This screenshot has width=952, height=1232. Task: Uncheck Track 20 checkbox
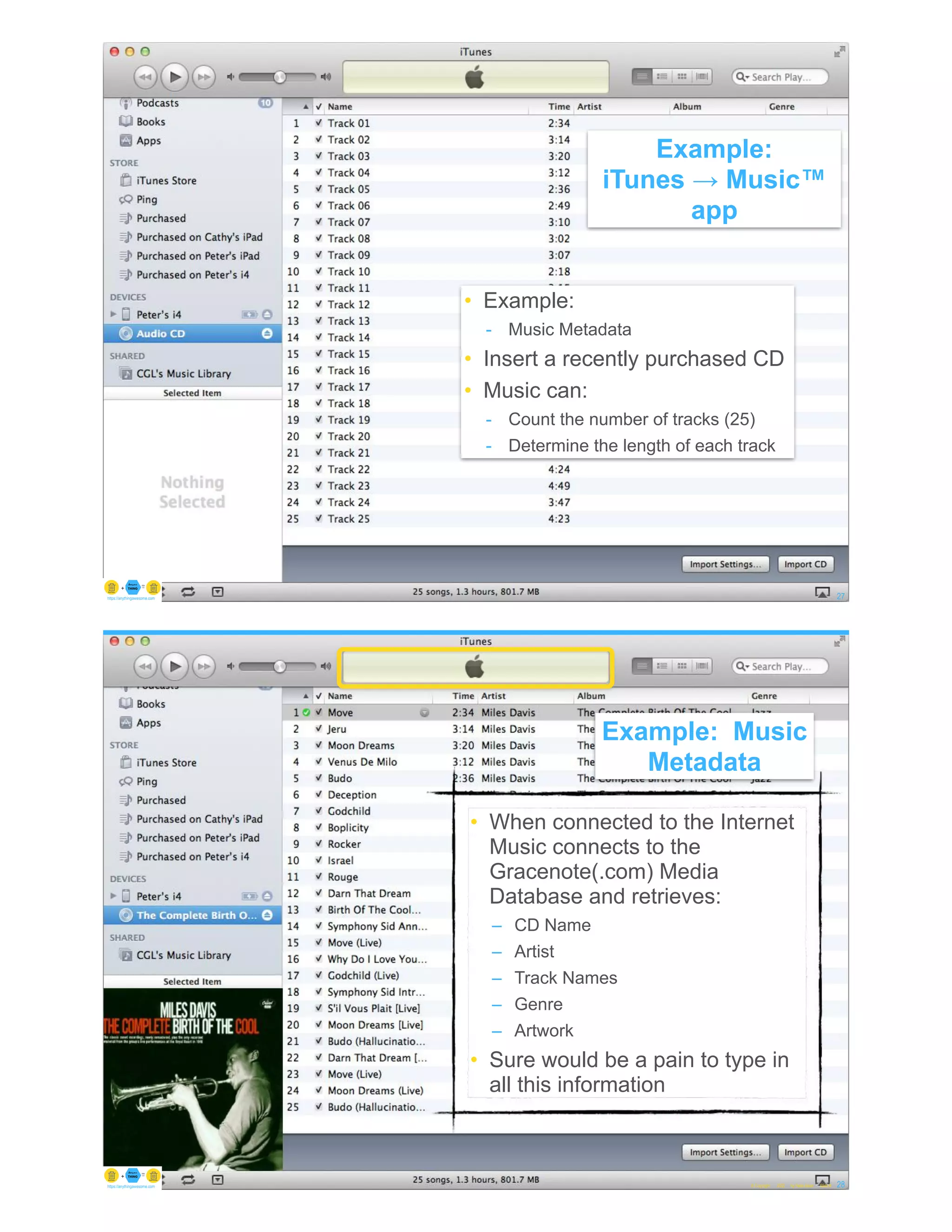pyautogui.click(x=318, y=436)
